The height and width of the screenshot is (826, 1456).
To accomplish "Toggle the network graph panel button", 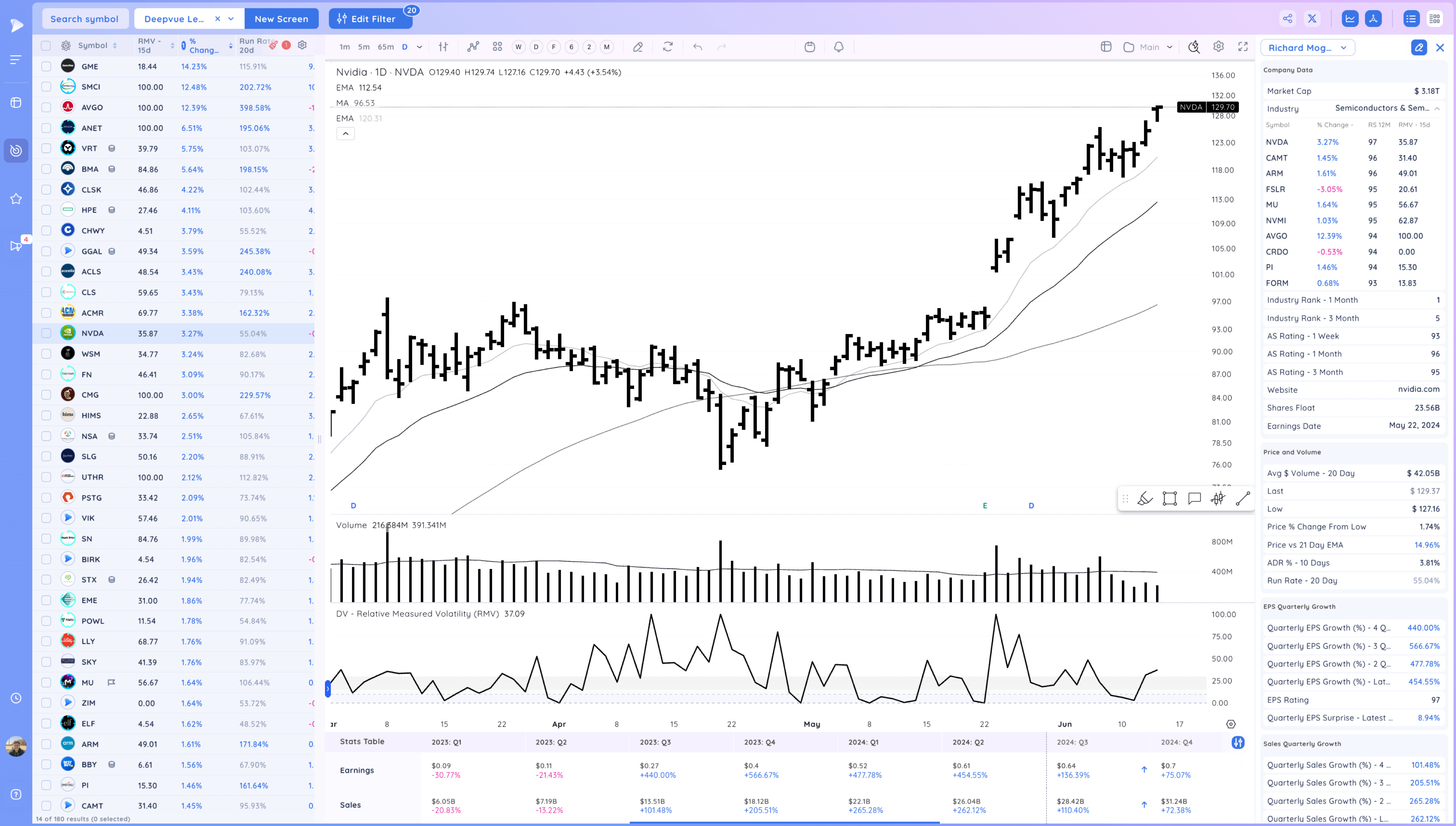I will coord(1373,19).
